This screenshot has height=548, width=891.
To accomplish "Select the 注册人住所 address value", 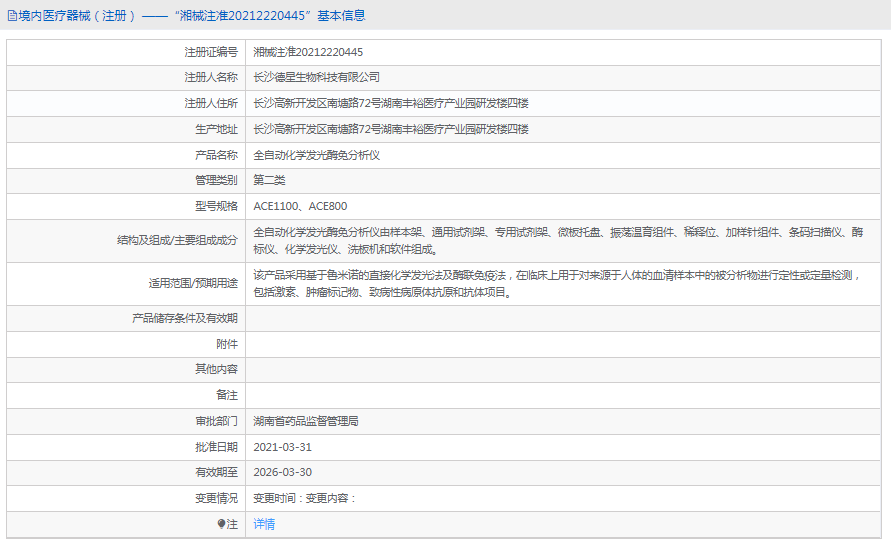I will tap(391, 103).
